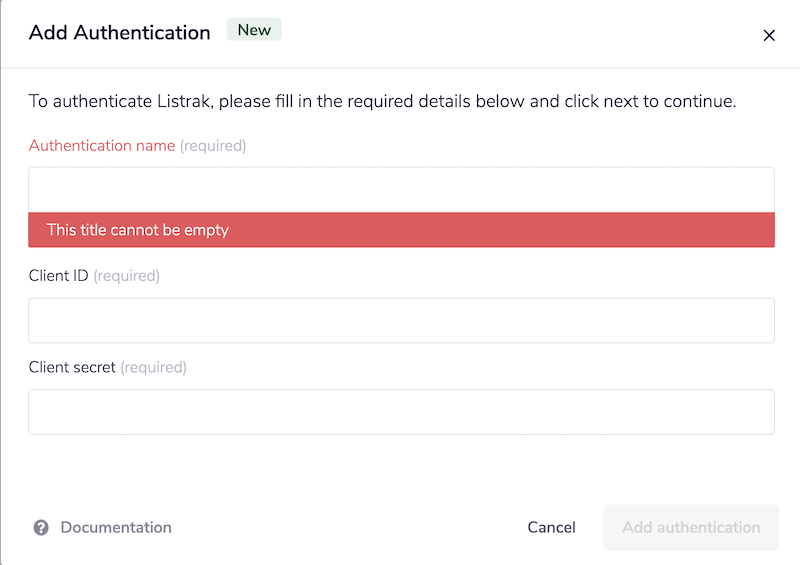Close the Add Authentication dialog

[769, 35]
